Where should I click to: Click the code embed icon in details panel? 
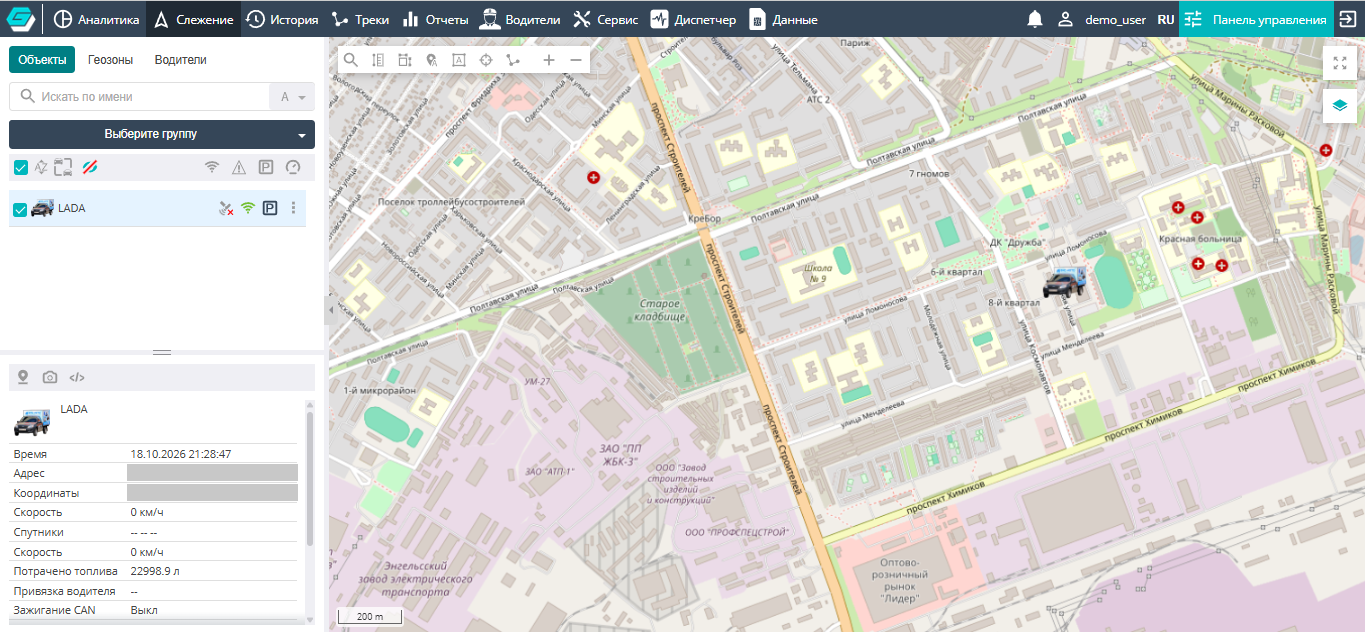77,377
